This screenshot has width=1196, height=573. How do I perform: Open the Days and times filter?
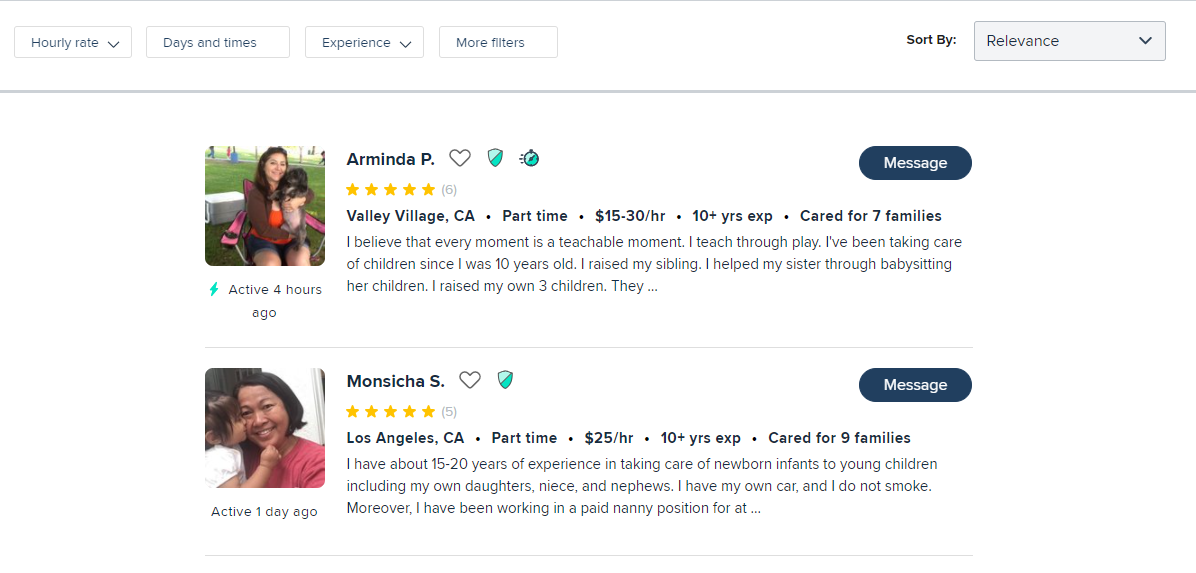coord(217,43)
